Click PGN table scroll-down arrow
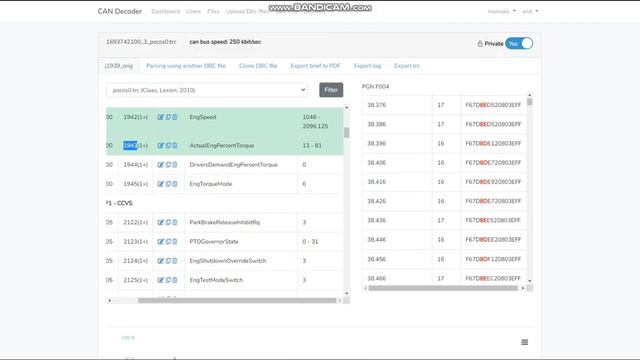This screenshot has height=360, width=640. click(529, 281)
